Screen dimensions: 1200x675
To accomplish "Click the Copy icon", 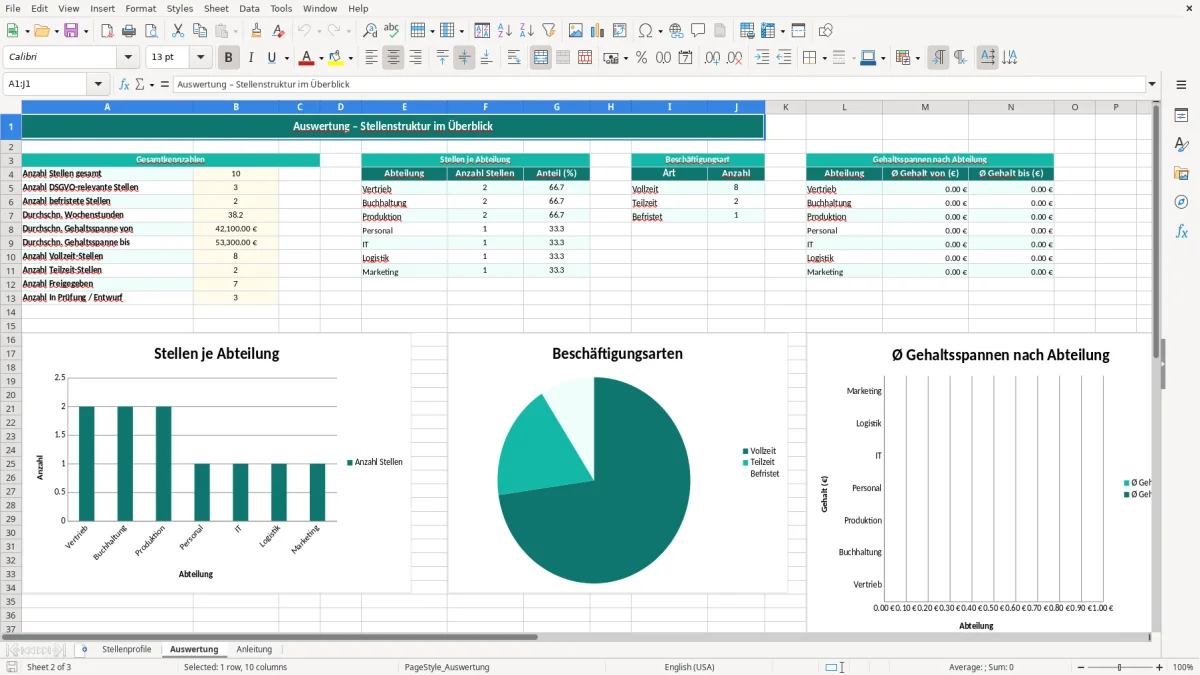I will [200, 31].
